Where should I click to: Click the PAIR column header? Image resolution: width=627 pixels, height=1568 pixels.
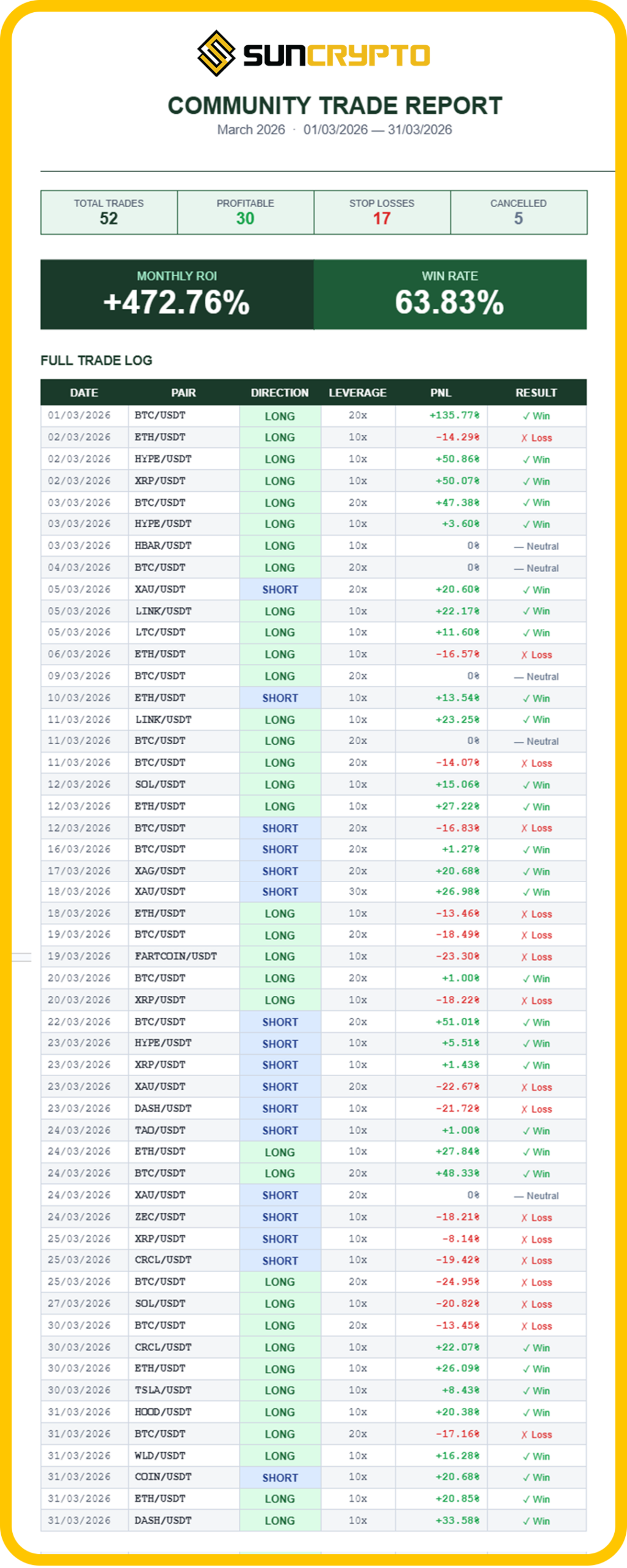point(183,393)
